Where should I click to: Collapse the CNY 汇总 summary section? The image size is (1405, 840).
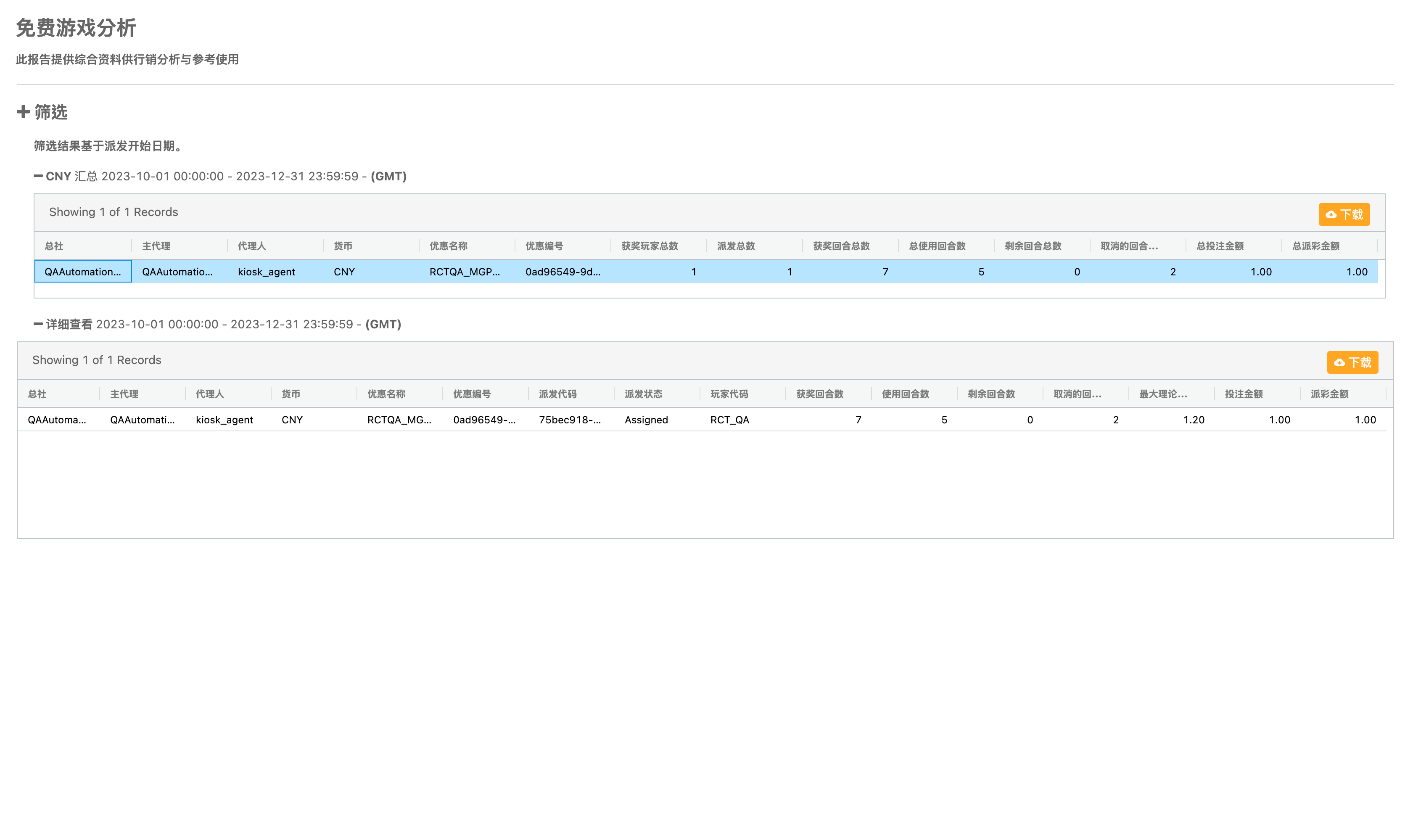pyautogui.click(x=38, y=176)
